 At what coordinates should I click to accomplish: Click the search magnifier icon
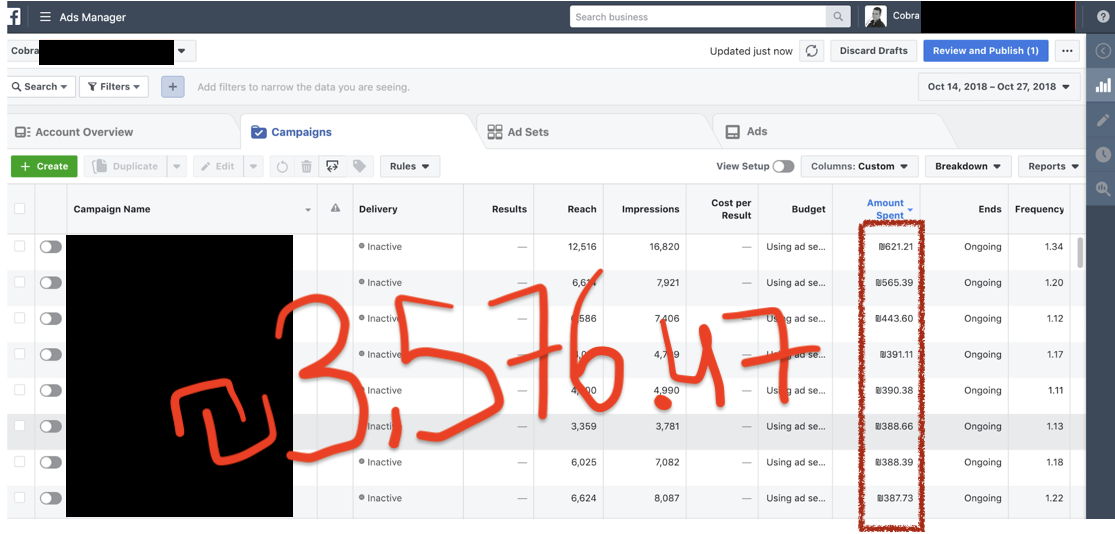[x=839, y=17]
